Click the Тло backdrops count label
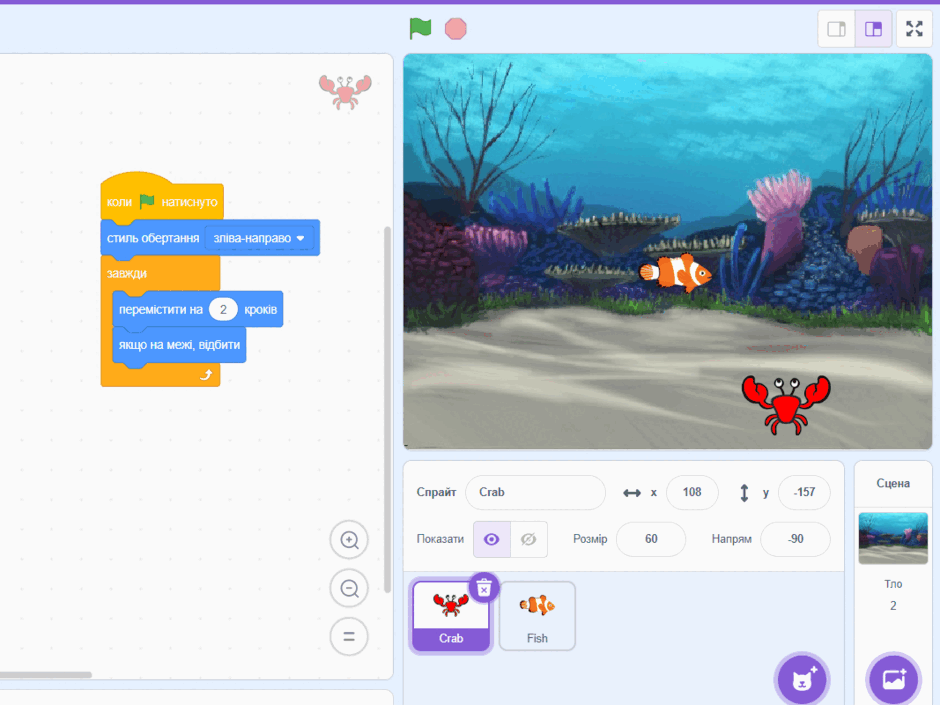 pyautogui.click(x=893, y=583)
